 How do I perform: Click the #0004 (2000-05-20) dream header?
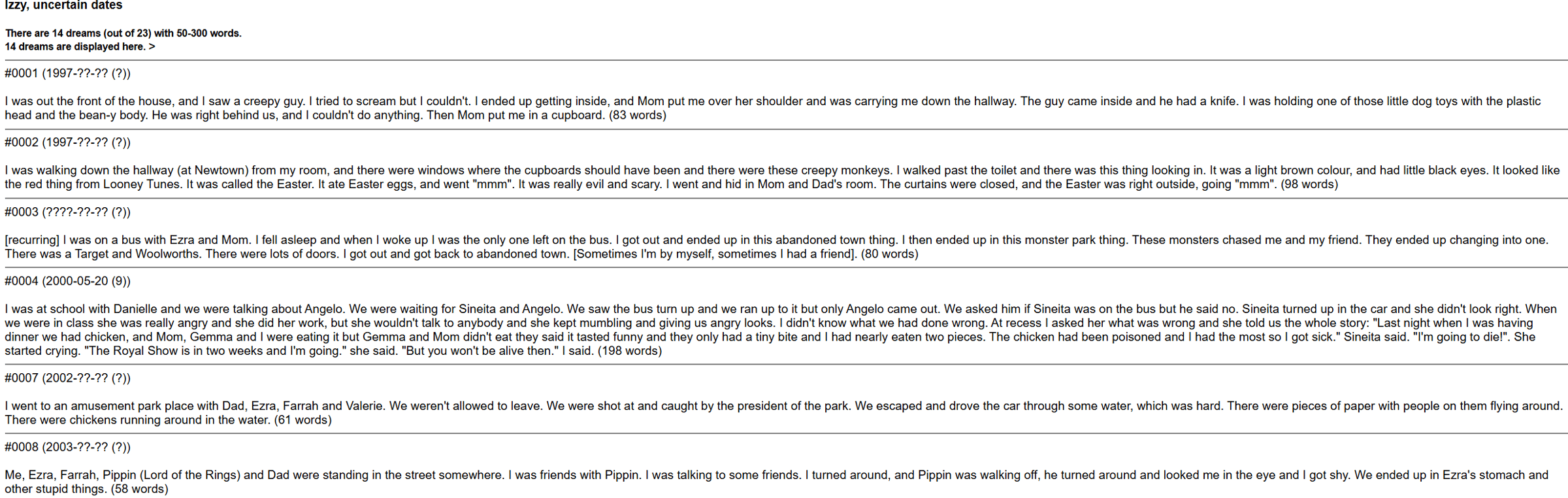[x=67, y=282]
